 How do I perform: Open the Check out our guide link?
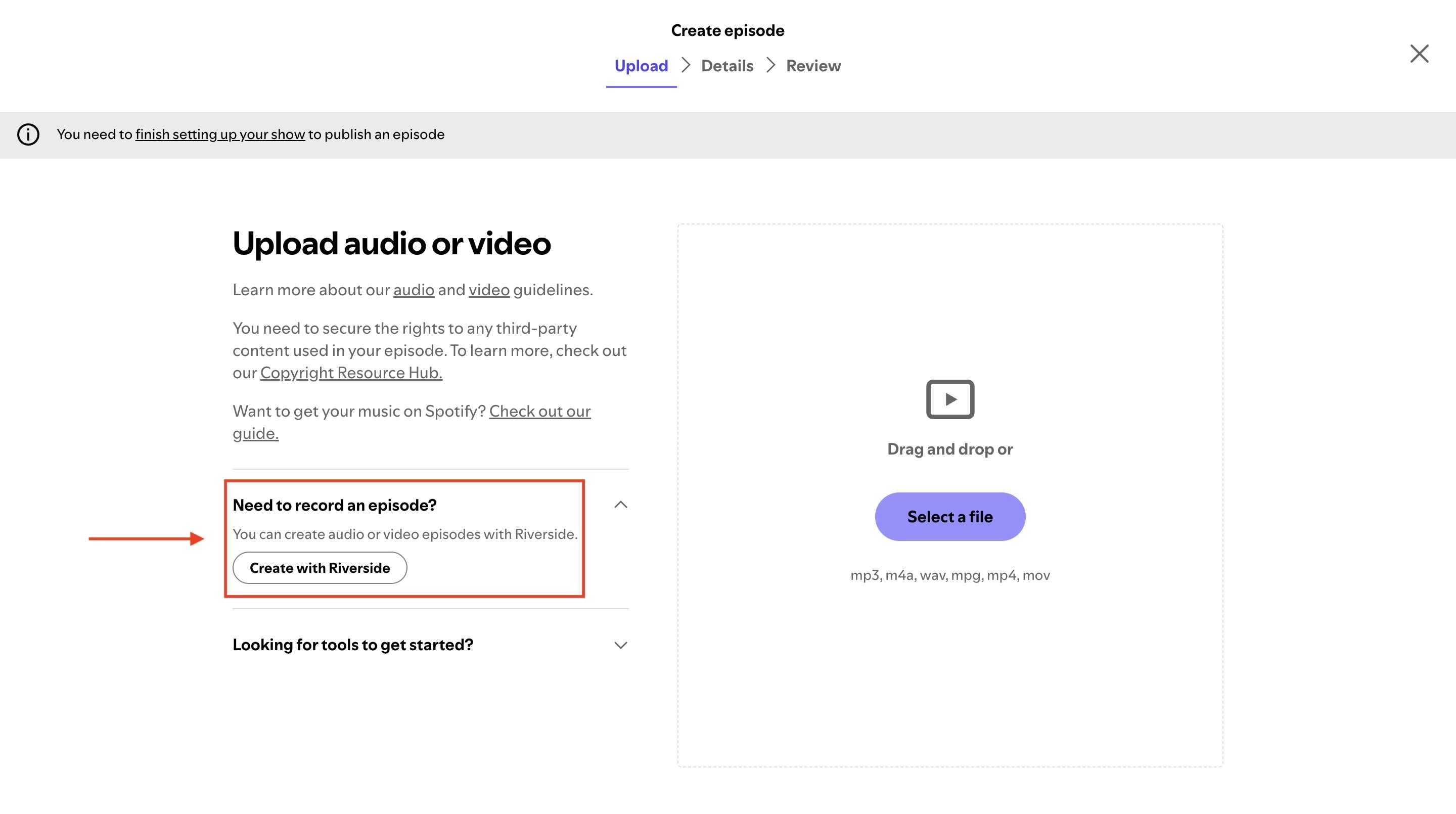[x=412, y=422]
